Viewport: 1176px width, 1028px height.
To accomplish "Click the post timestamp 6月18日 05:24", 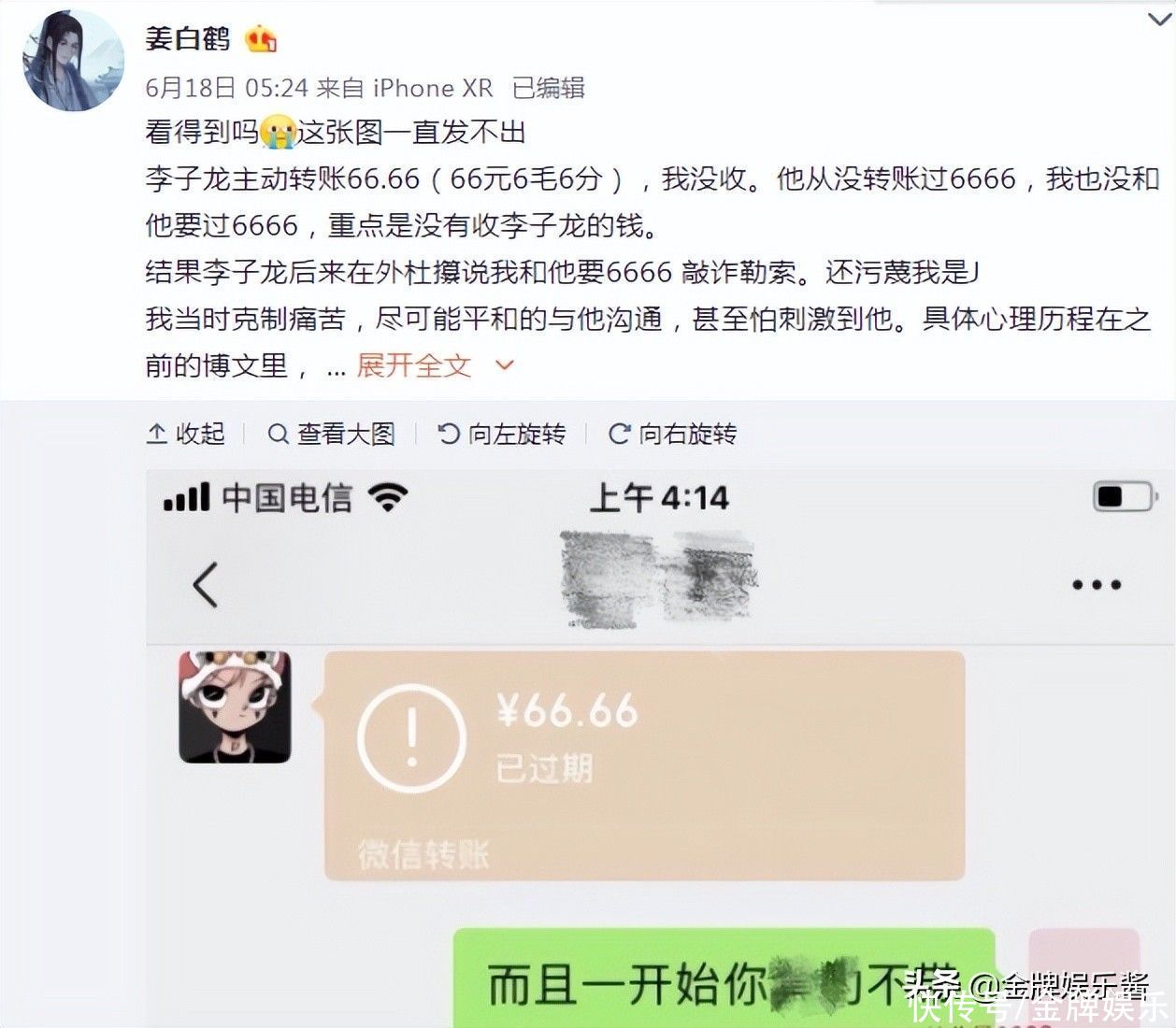I will [x=226, y=88].
